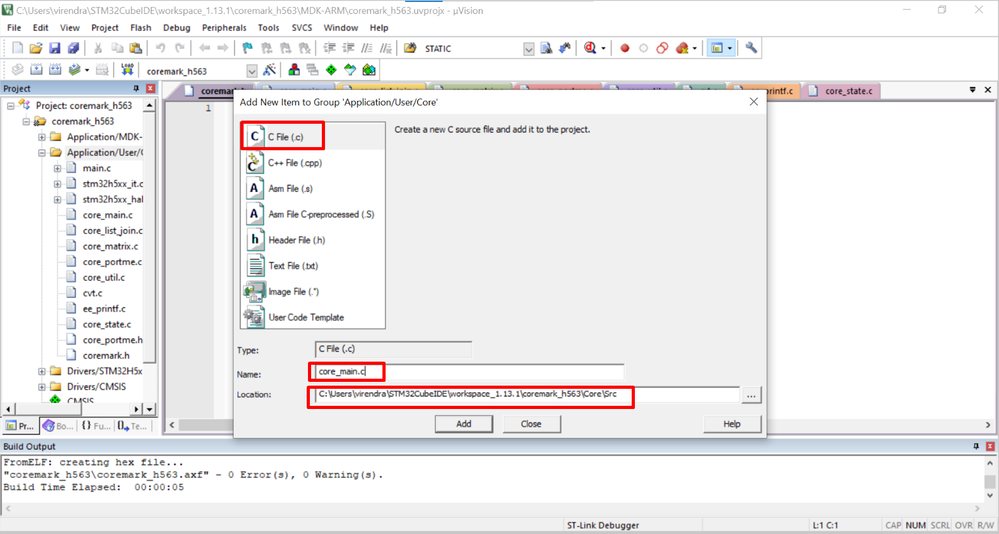Click the Build target icon

(x=36, y=69)
